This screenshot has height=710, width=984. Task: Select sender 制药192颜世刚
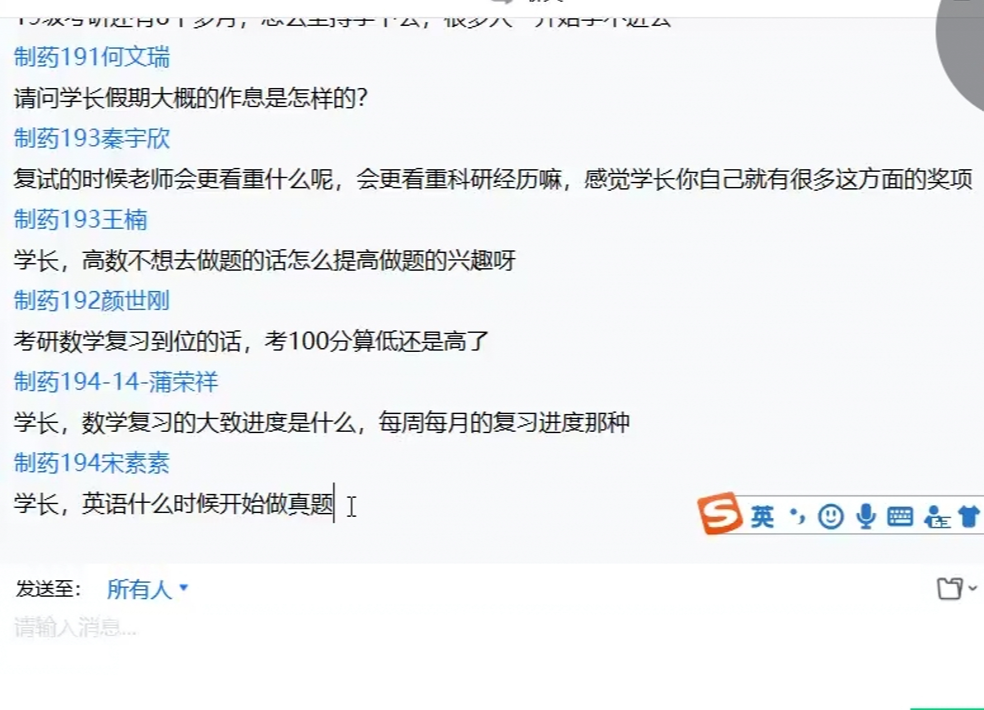click(x=92, y=301)
